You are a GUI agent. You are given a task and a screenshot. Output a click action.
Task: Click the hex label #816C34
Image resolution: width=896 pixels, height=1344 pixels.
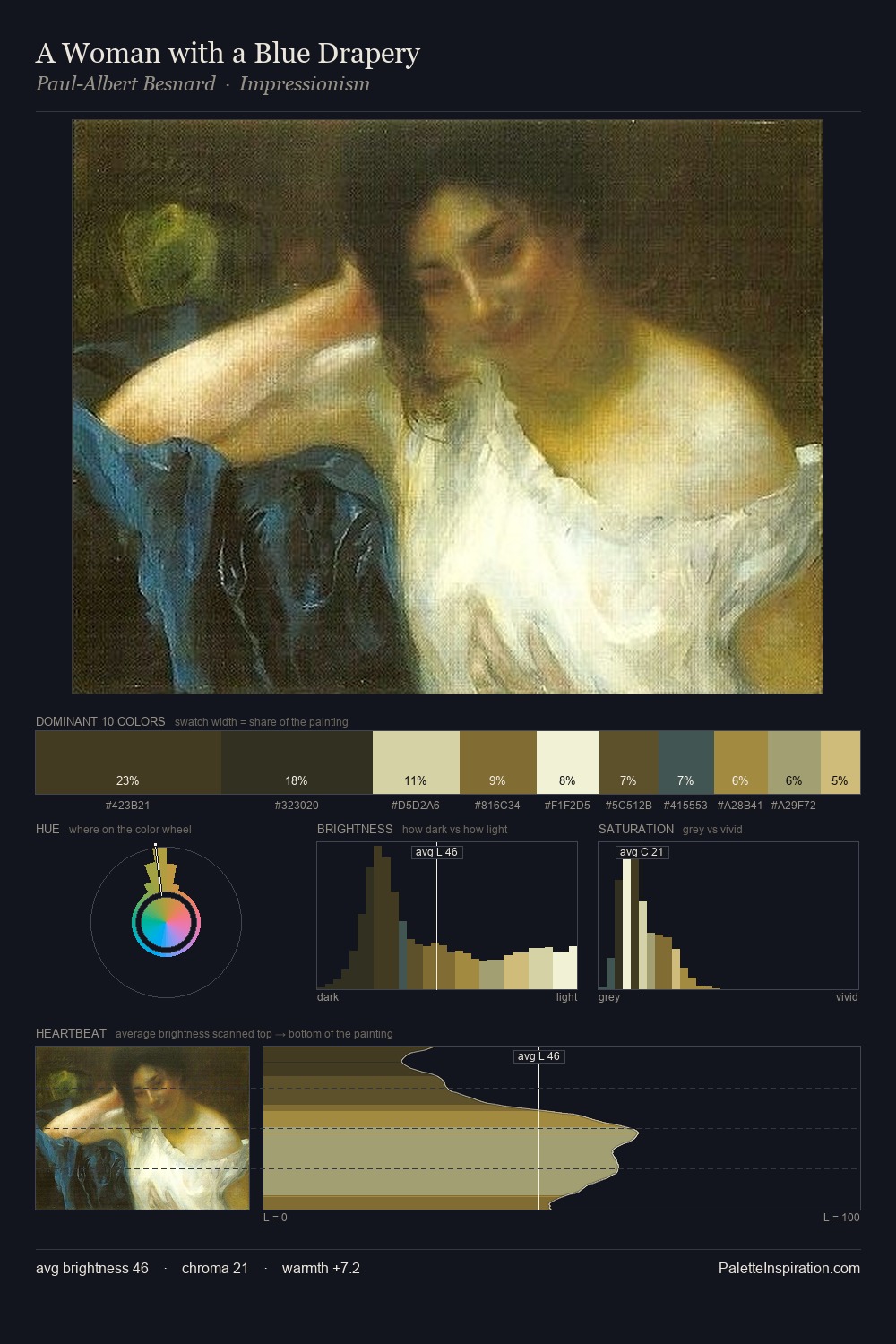497,806
